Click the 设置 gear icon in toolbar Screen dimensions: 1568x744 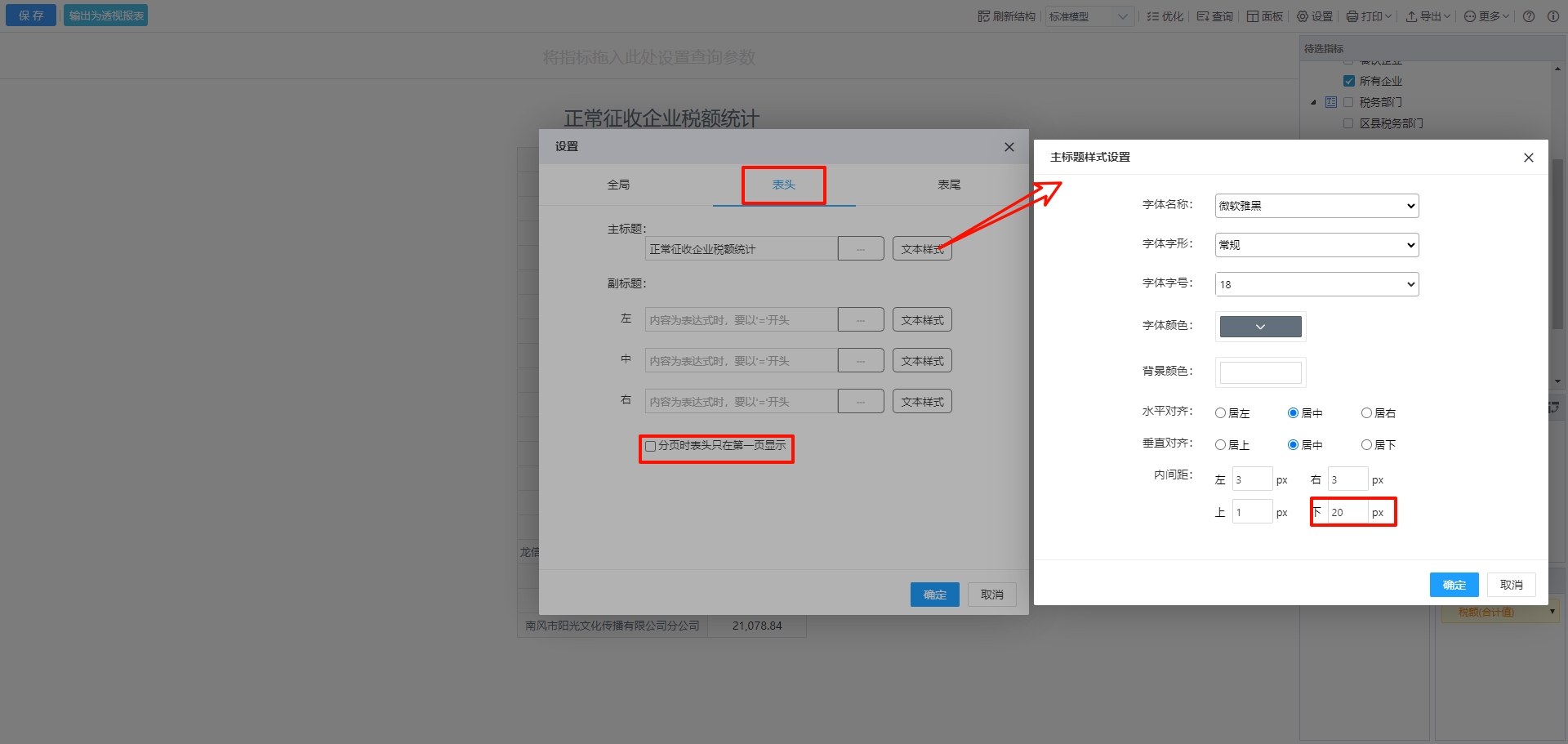[1303, 16]
